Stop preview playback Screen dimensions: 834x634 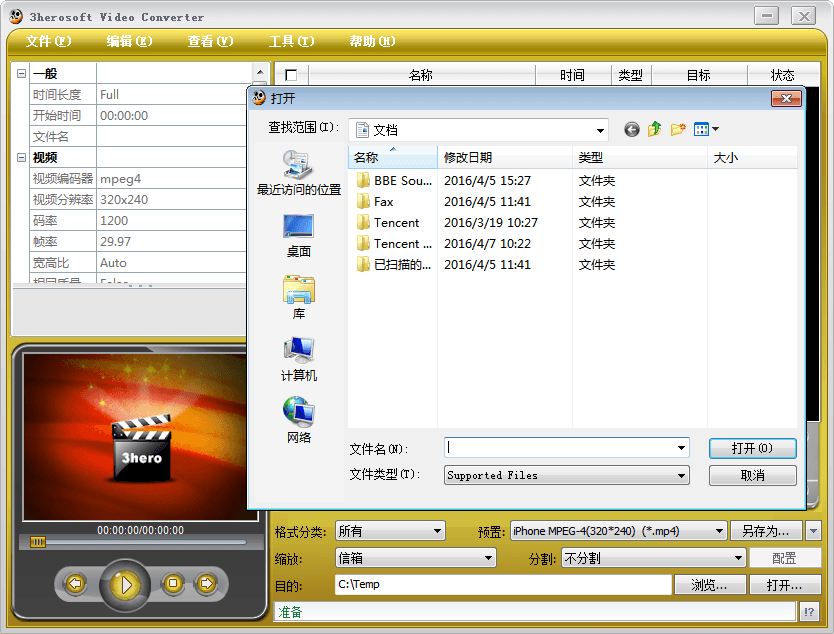[173, 584]
